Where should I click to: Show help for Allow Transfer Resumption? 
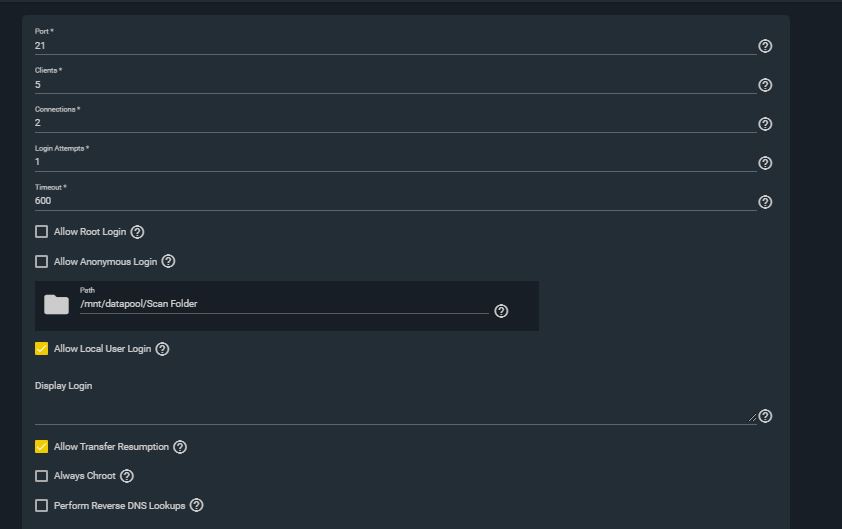point(180,447)
